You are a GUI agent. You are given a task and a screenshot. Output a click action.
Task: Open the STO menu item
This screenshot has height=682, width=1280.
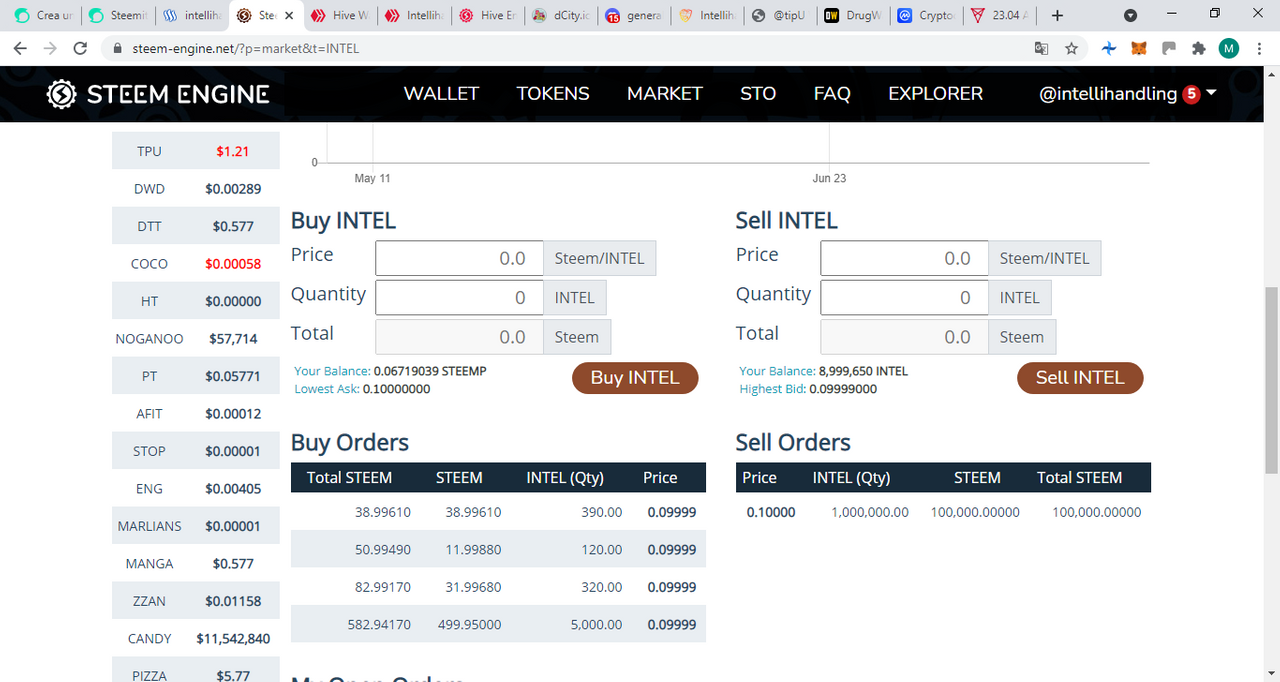pos(758,93)
